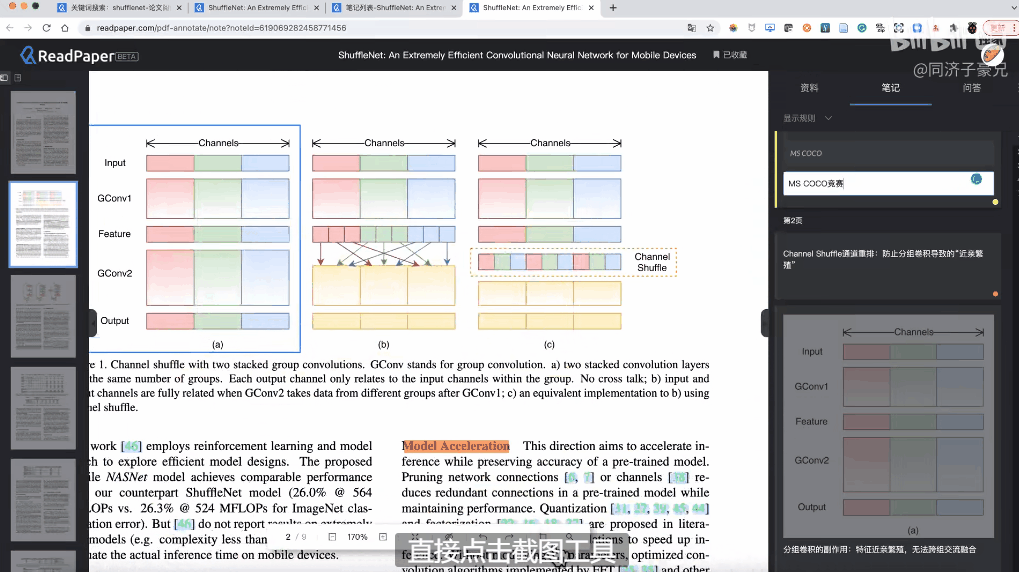Click the screenshot frame extension icon
This screenshot has width=1019, height=572.
point(898,28)
